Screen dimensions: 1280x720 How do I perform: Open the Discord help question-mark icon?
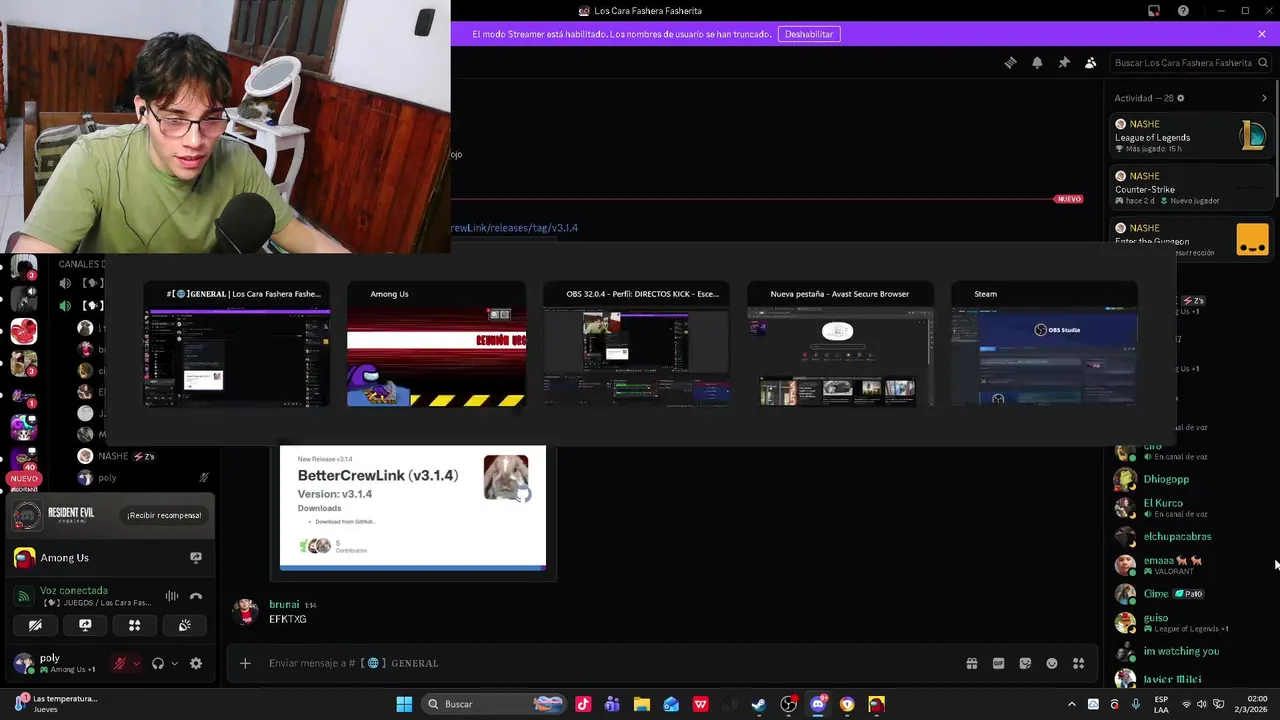tap(1183, 11)
